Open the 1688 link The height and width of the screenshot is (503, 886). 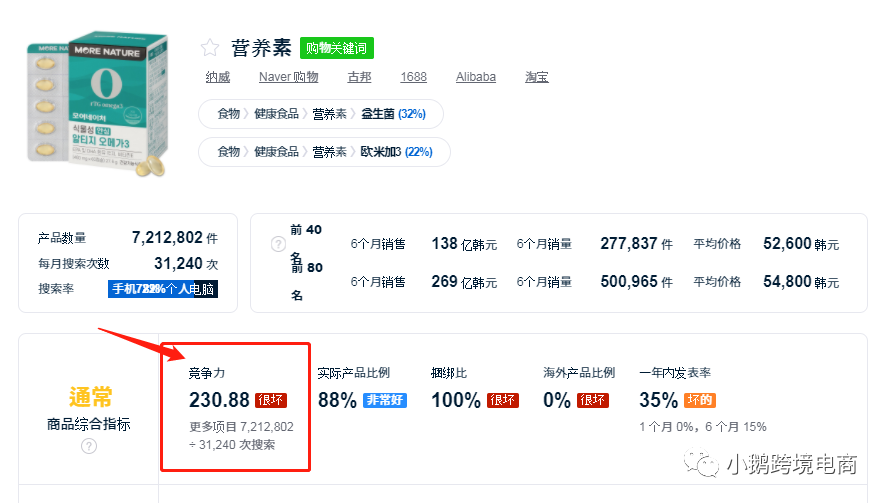414,77
